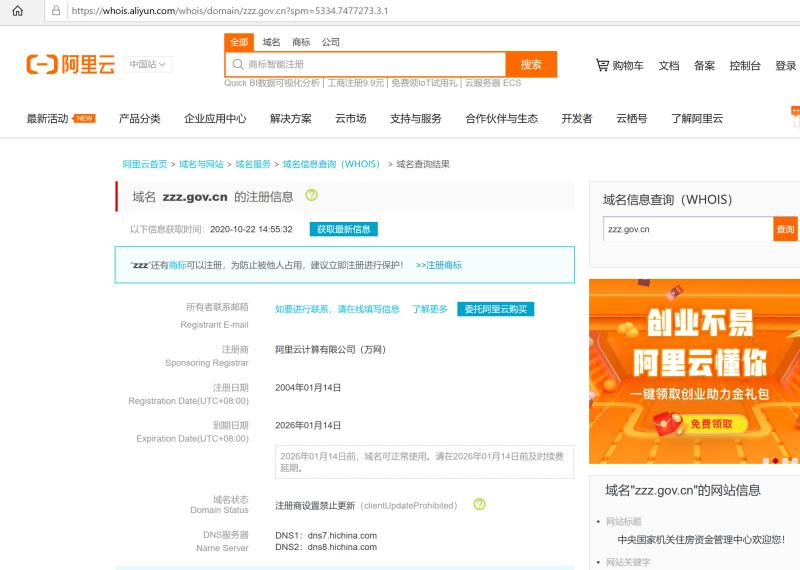
Task: Click the Aliyun logo
Action: 71,64
